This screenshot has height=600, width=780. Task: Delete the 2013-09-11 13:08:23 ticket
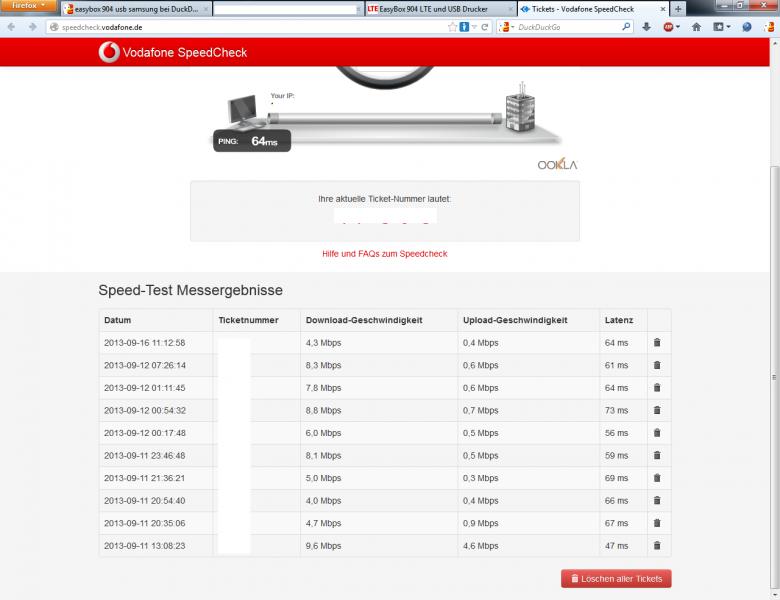tap(657, 545)
